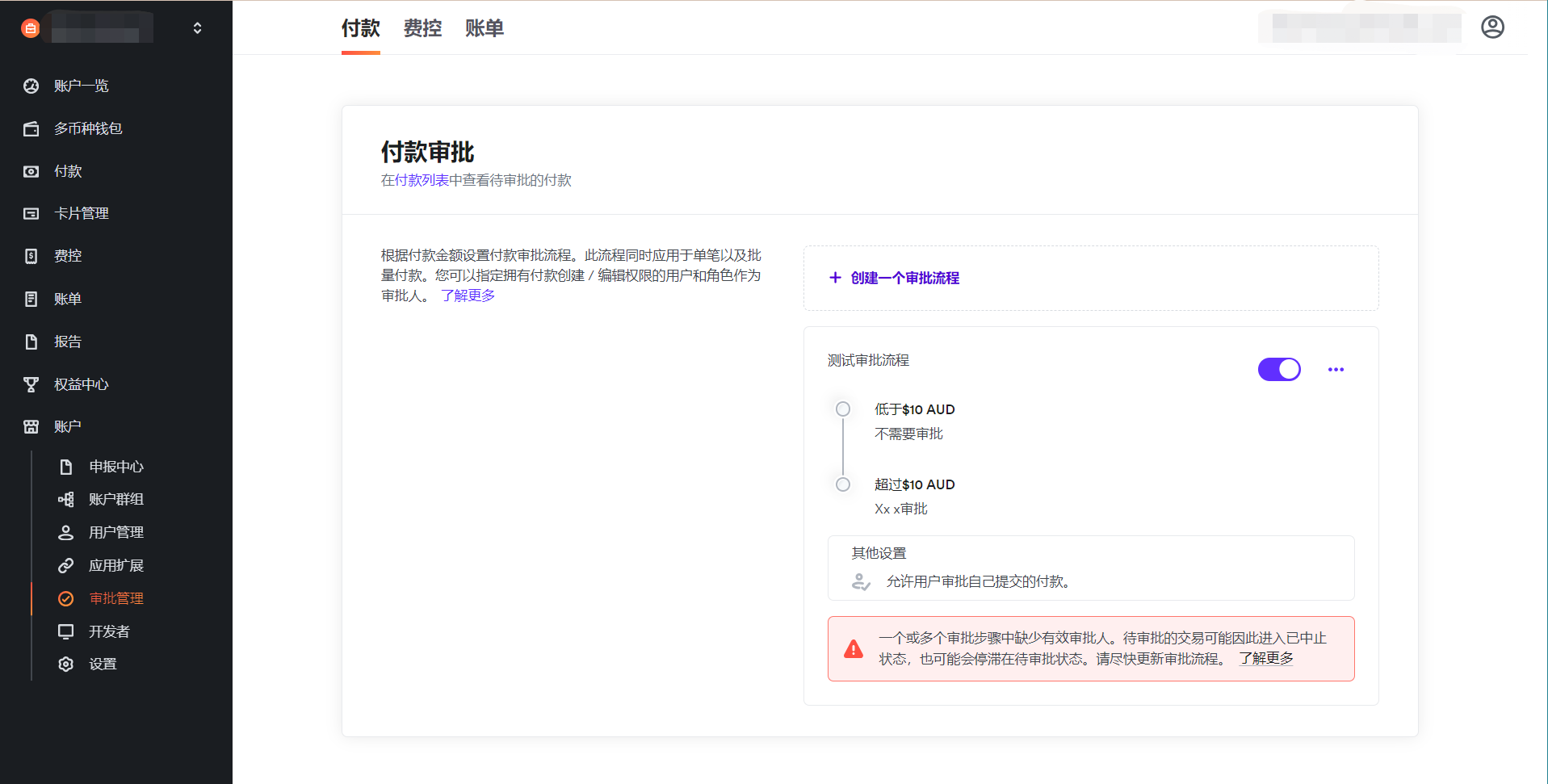Switch to the 费控 top tab
This screenshot has height=784, width=1548.
[x=422, y=28]
